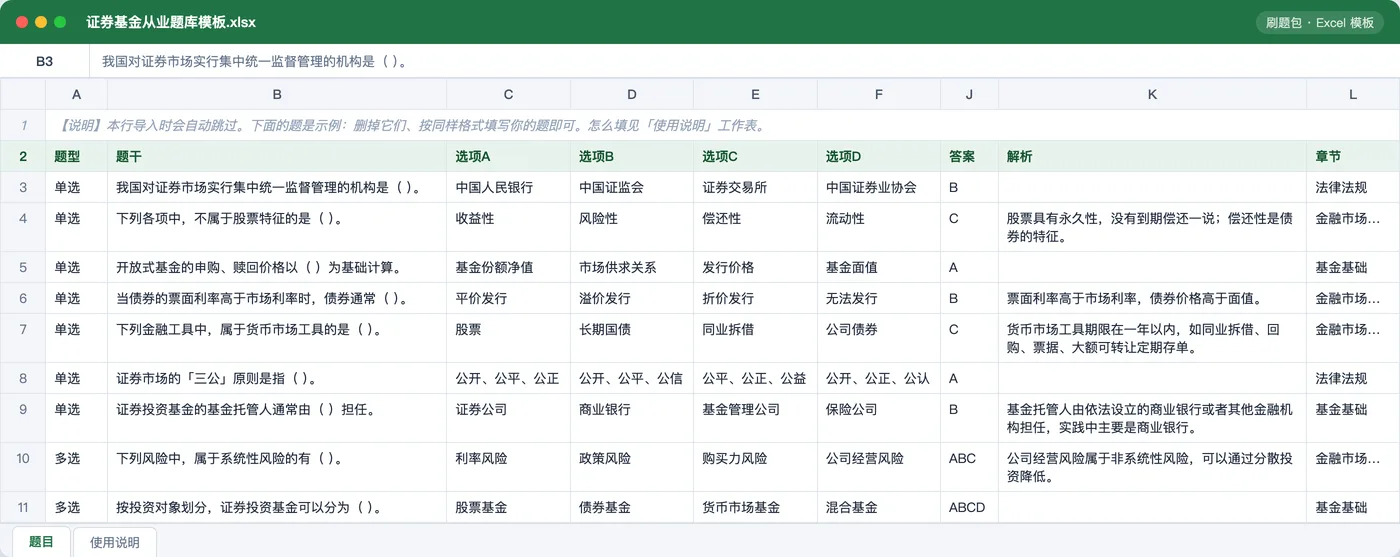
Task: Select column header D
Action: tap(632, 94)
